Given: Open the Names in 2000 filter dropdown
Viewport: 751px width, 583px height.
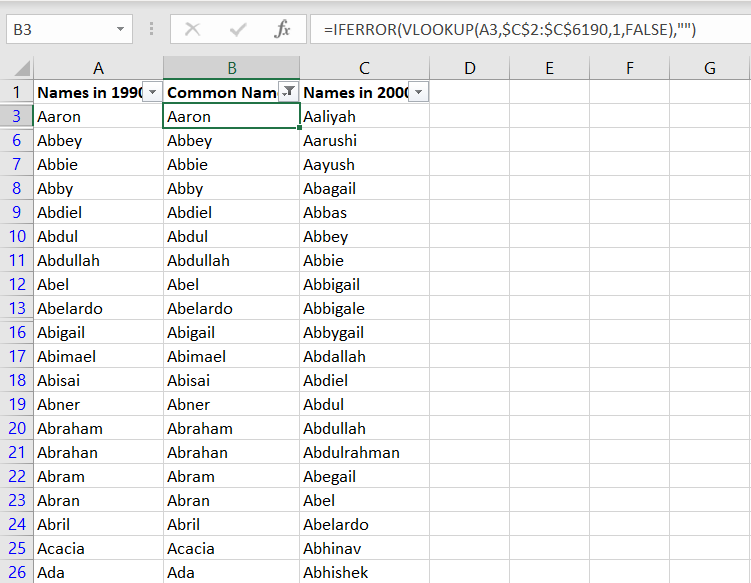Looking at the screenshot, I should pyautogui.click(x=419, y=91).
